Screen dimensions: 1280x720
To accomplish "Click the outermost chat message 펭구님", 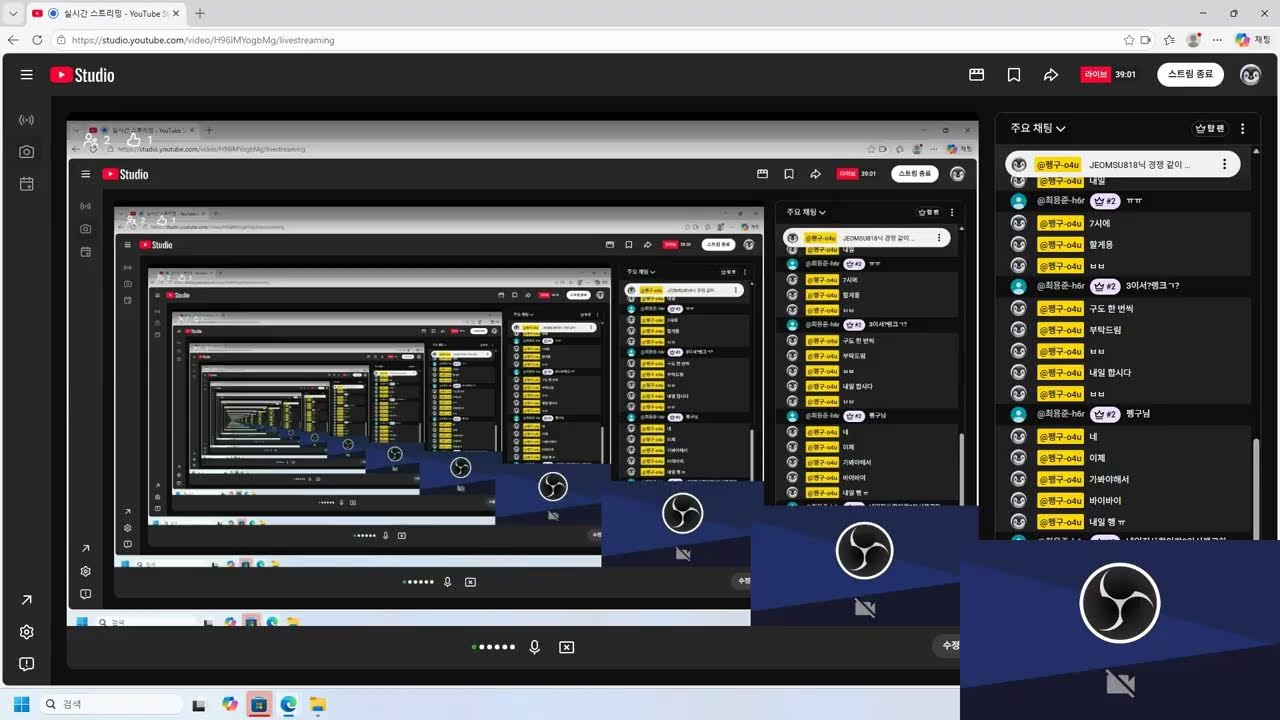I will tap(1138, 414).
